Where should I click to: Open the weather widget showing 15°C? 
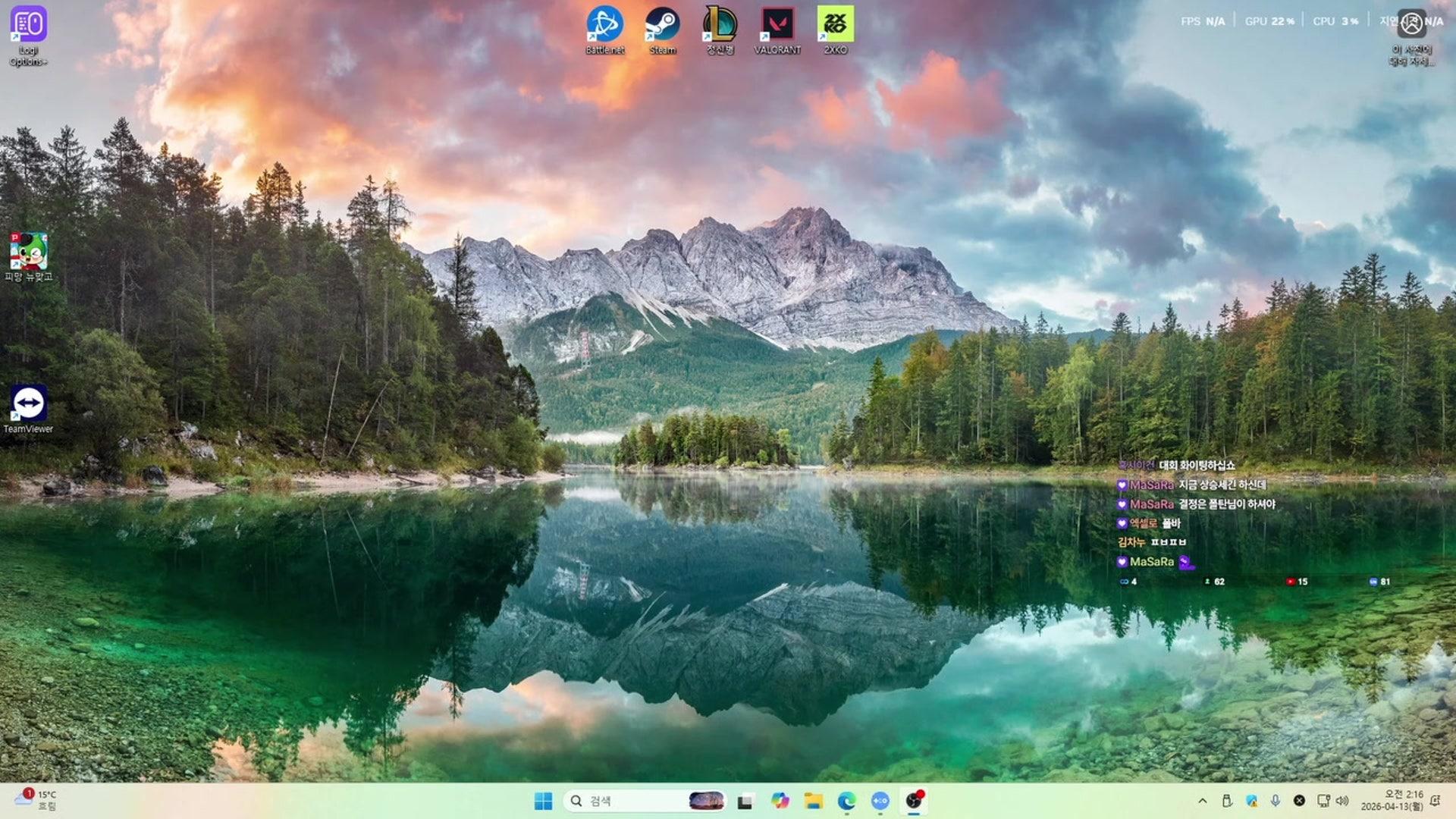tap(35, 801)
